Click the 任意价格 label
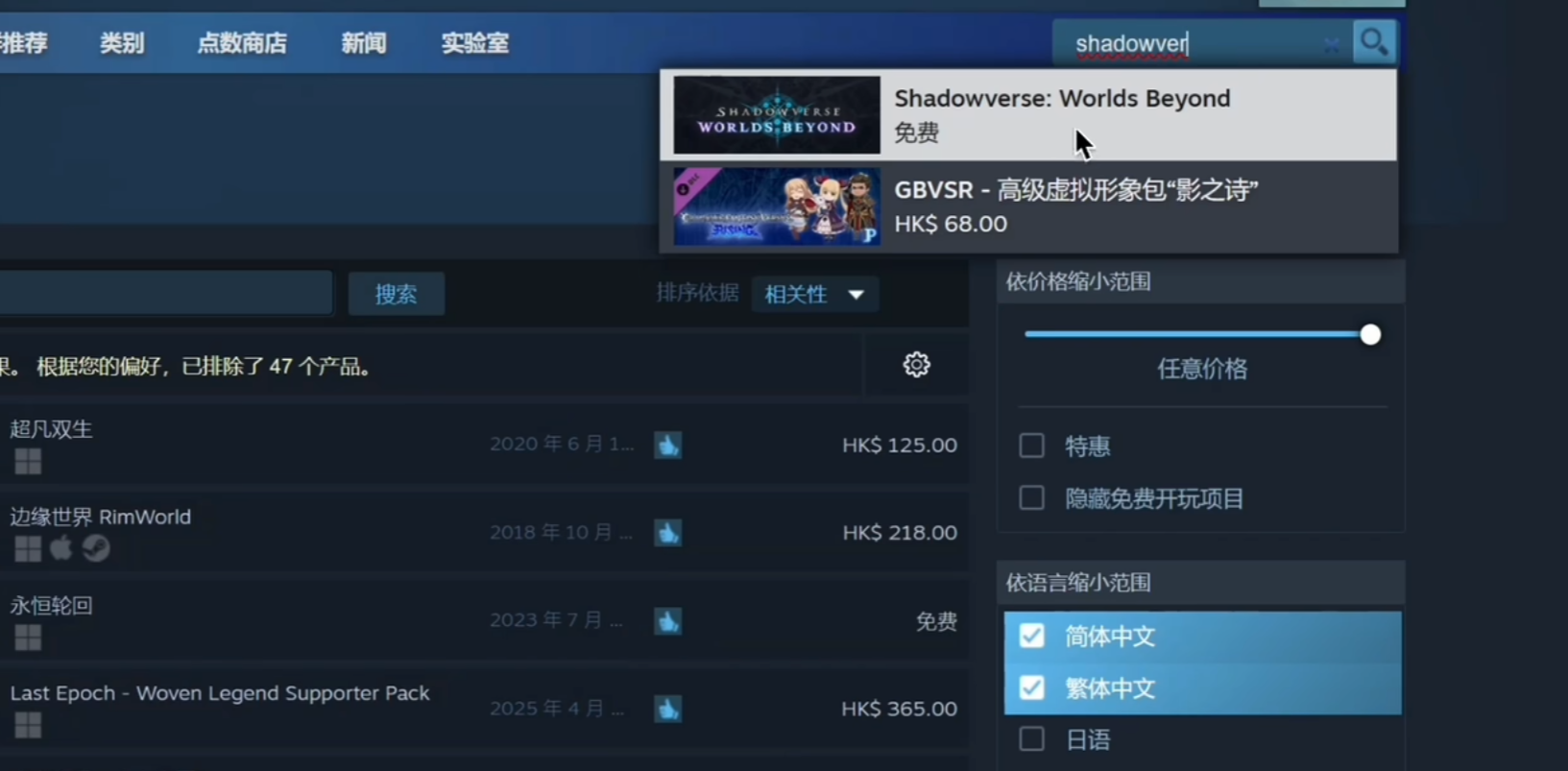Image resolution: width=1568 pixels, height=771 pixels. (x=1202, y=369)
